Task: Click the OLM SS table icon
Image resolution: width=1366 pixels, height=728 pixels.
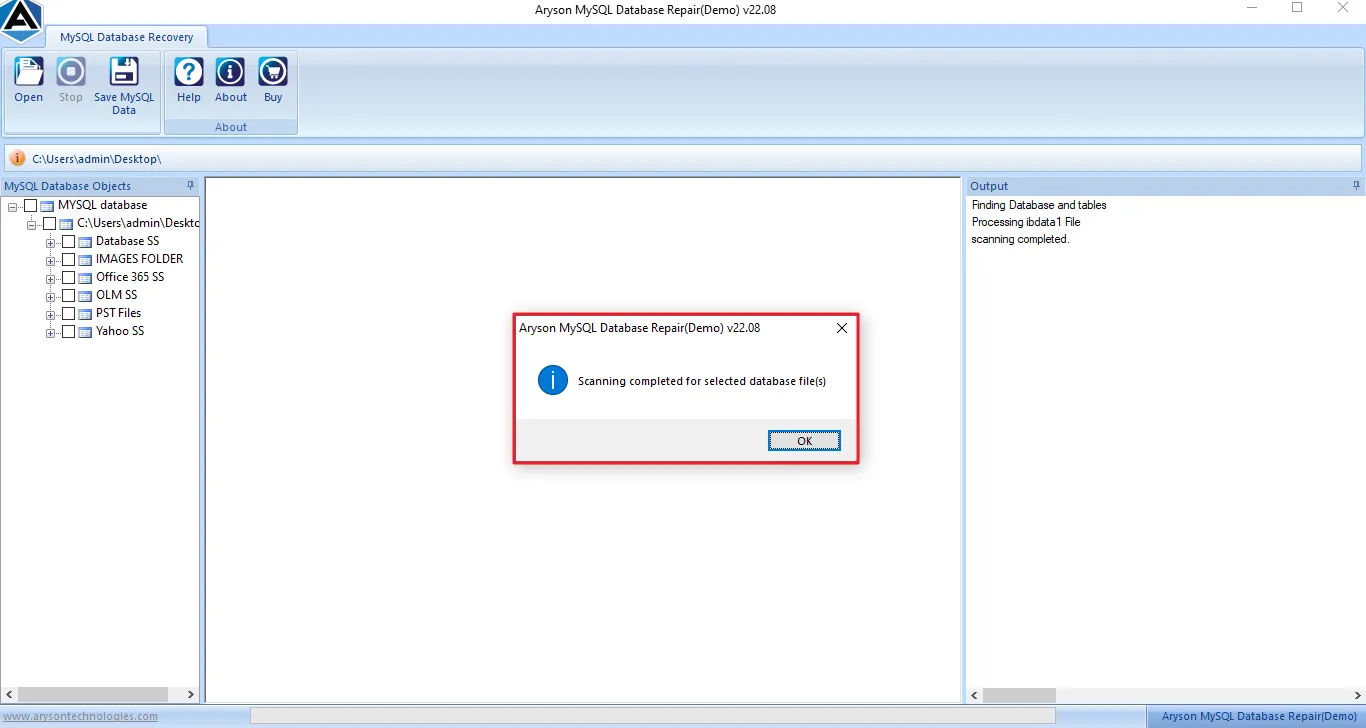Action: click(85, 295)
